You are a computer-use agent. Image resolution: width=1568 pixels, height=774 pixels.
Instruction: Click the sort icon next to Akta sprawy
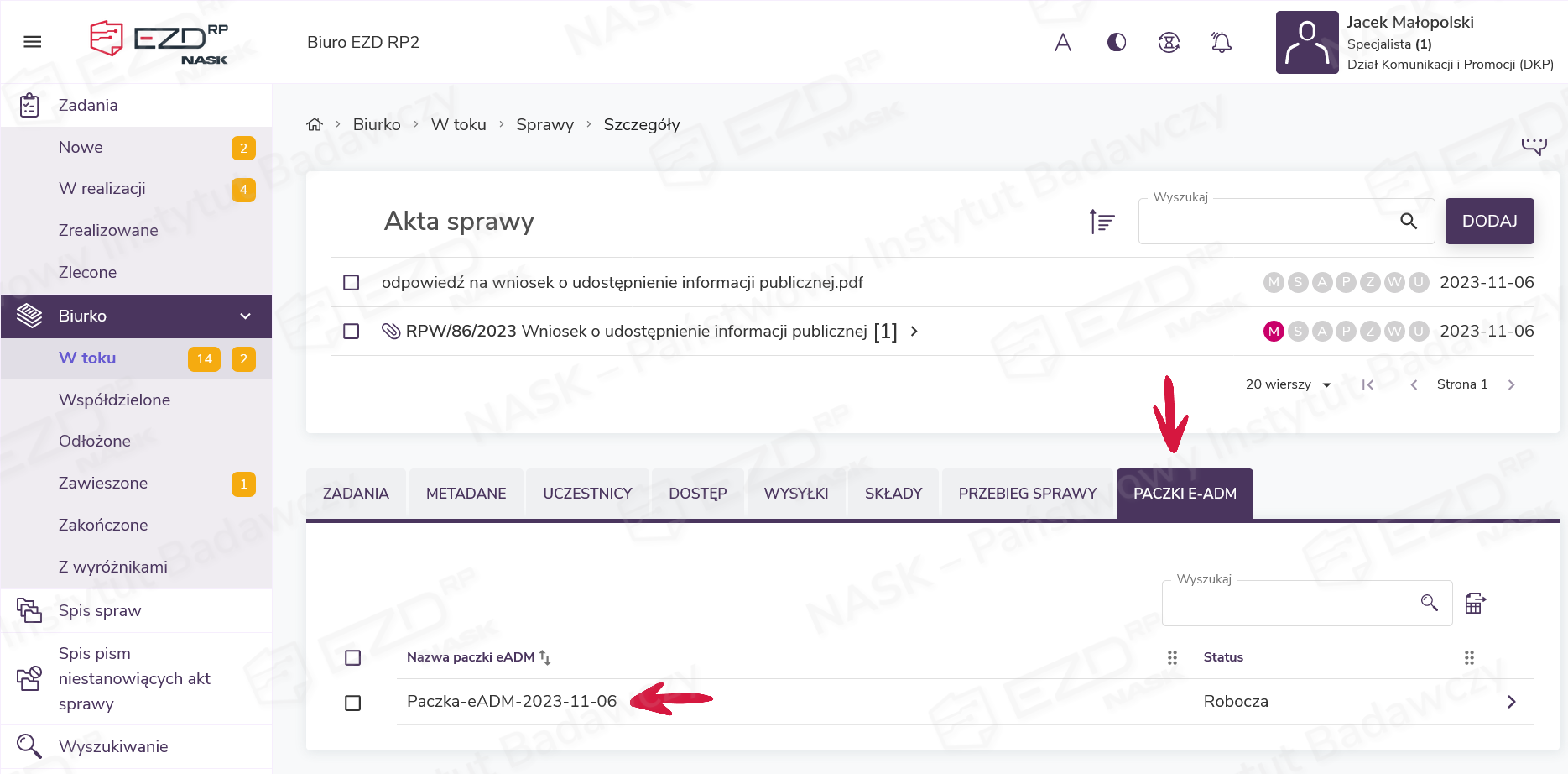click(x=1102, y=222)
